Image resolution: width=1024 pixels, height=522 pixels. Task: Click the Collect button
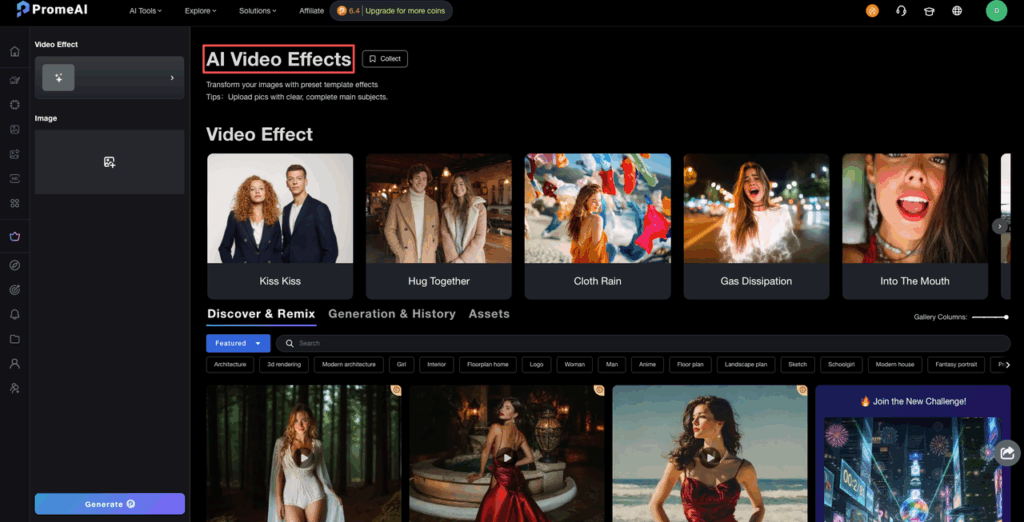[385, 59]
